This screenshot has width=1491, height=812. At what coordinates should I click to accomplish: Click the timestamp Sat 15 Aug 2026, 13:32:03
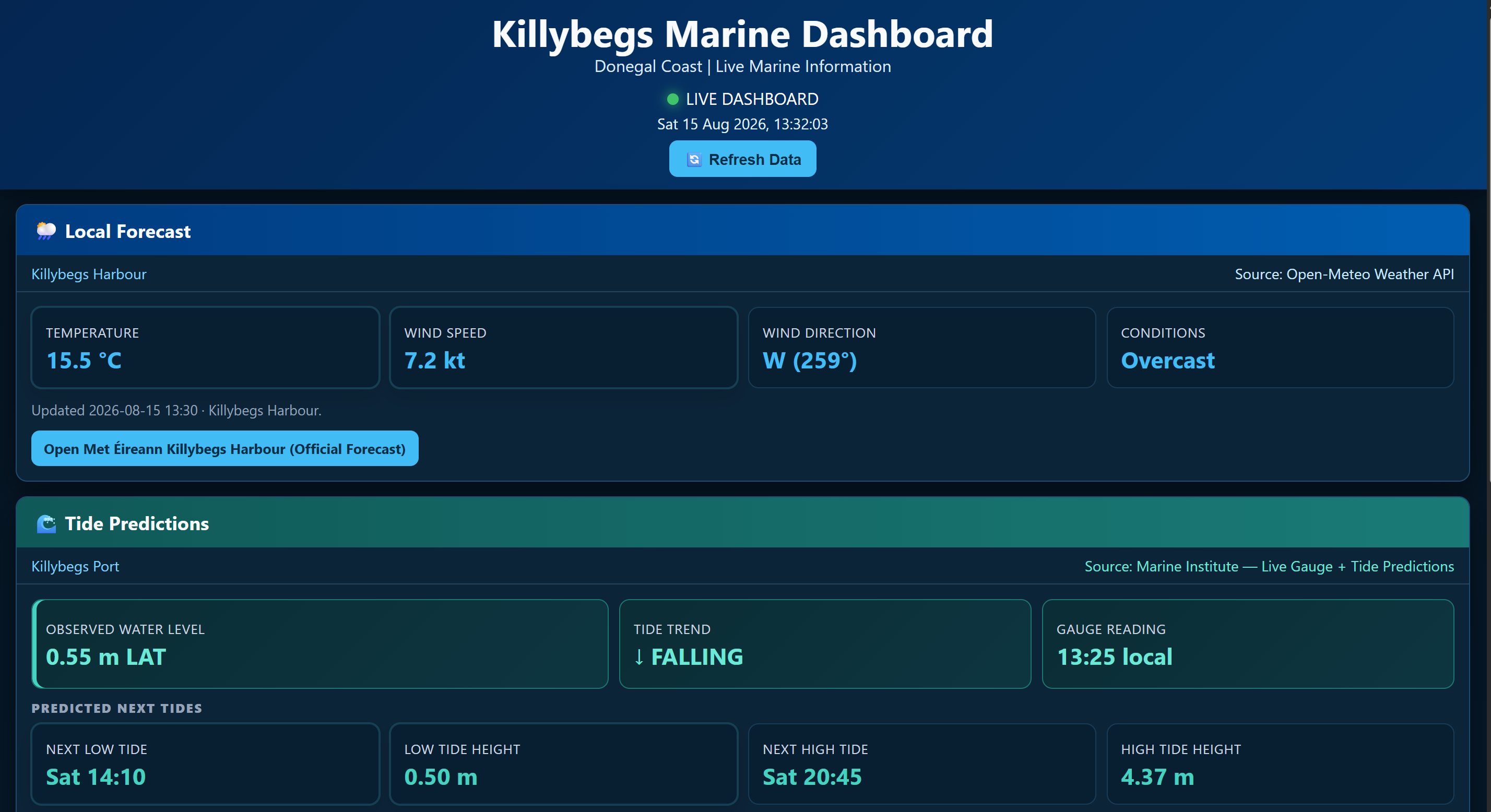point(742,124)
